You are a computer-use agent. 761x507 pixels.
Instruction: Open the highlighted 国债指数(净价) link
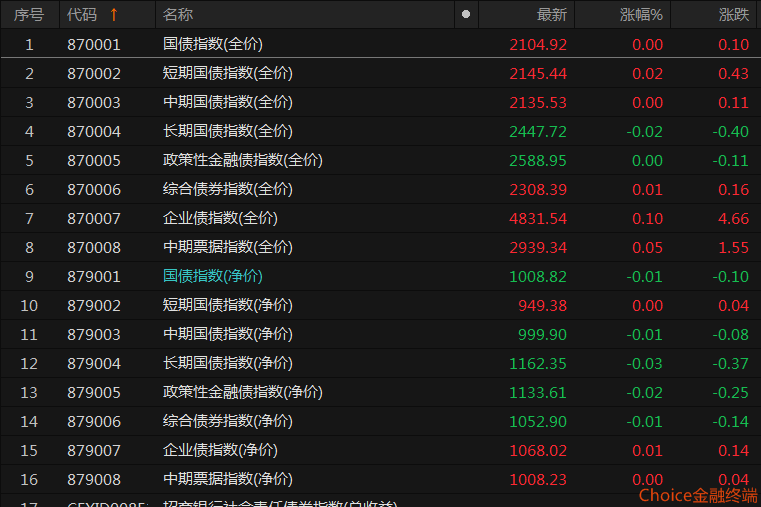[212, 276]
